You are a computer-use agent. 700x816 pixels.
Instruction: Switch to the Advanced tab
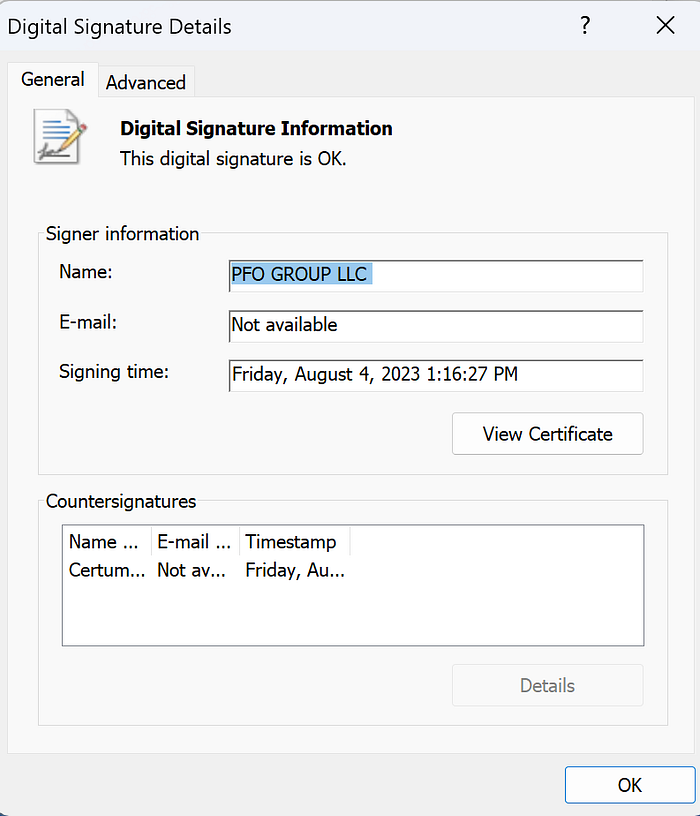[146, 82]
